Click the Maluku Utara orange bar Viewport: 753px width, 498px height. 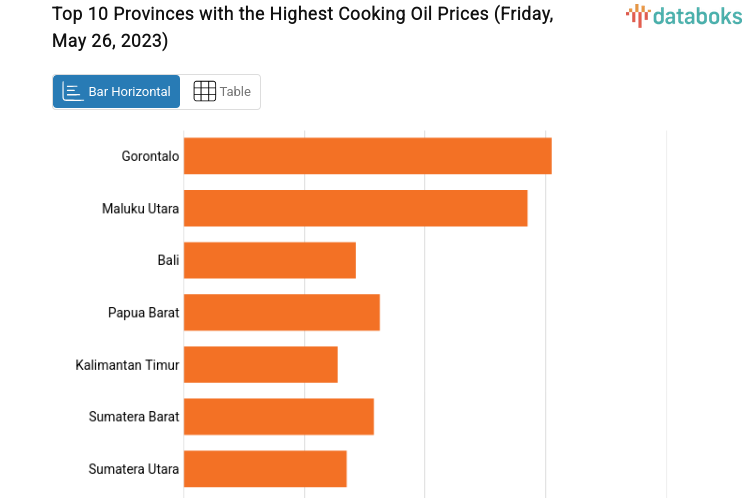click(355, 208)
